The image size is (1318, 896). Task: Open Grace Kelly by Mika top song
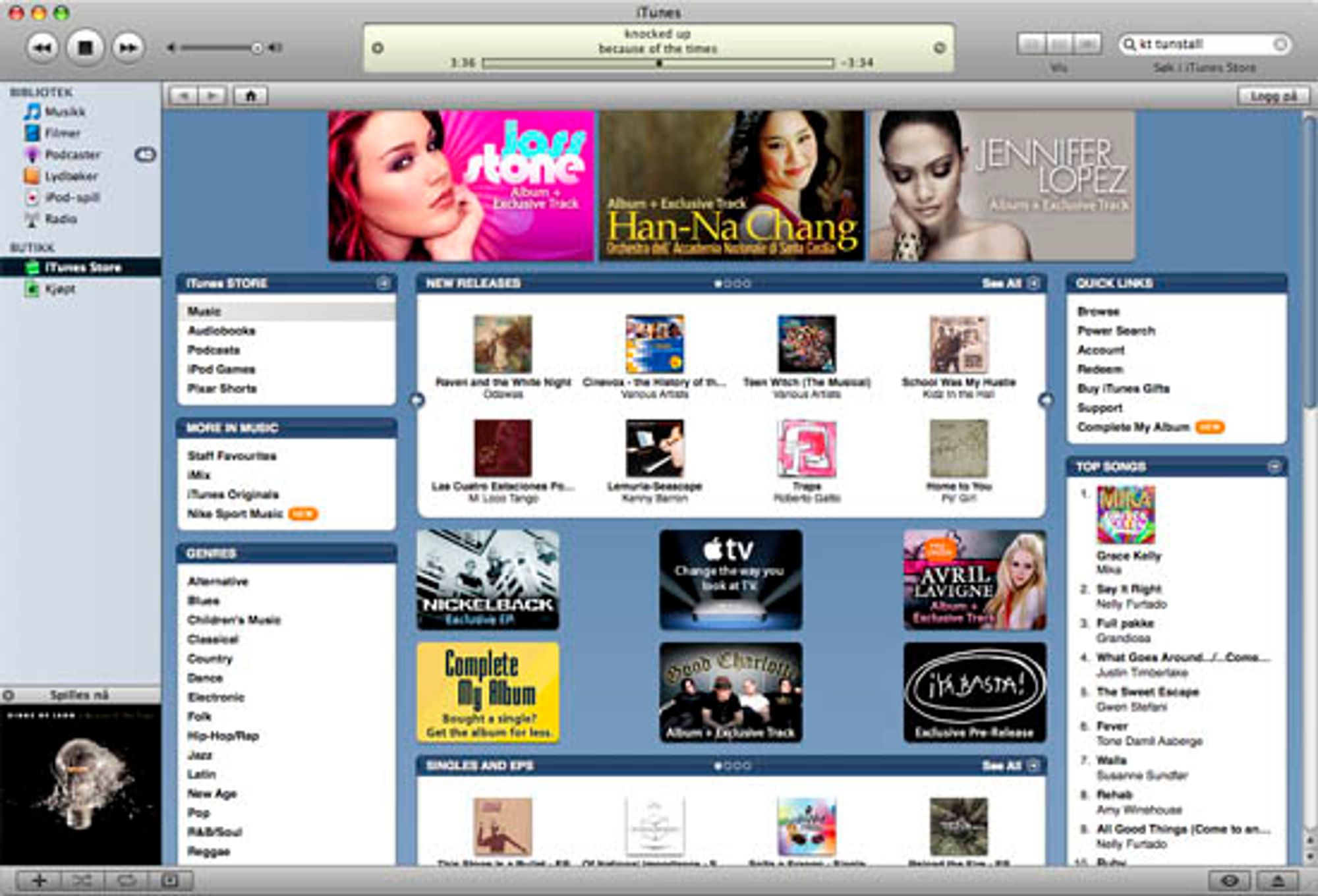(x=1128, y=555)
